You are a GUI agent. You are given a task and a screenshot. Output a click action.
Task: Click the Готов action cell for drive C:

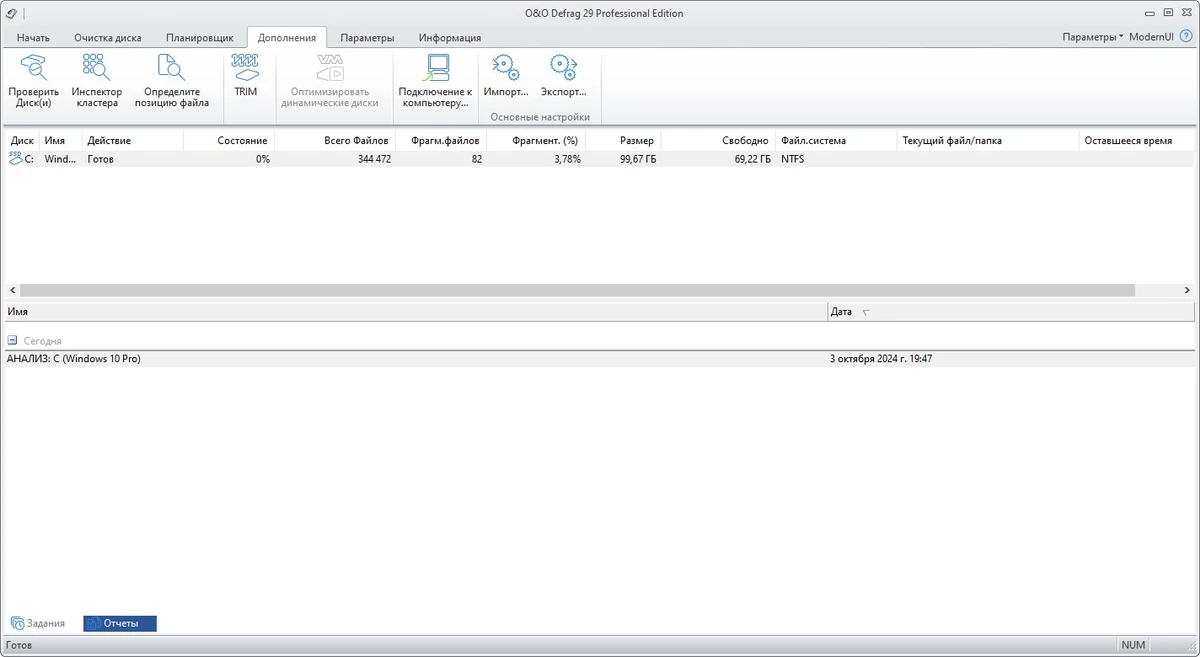coord(100,159)
